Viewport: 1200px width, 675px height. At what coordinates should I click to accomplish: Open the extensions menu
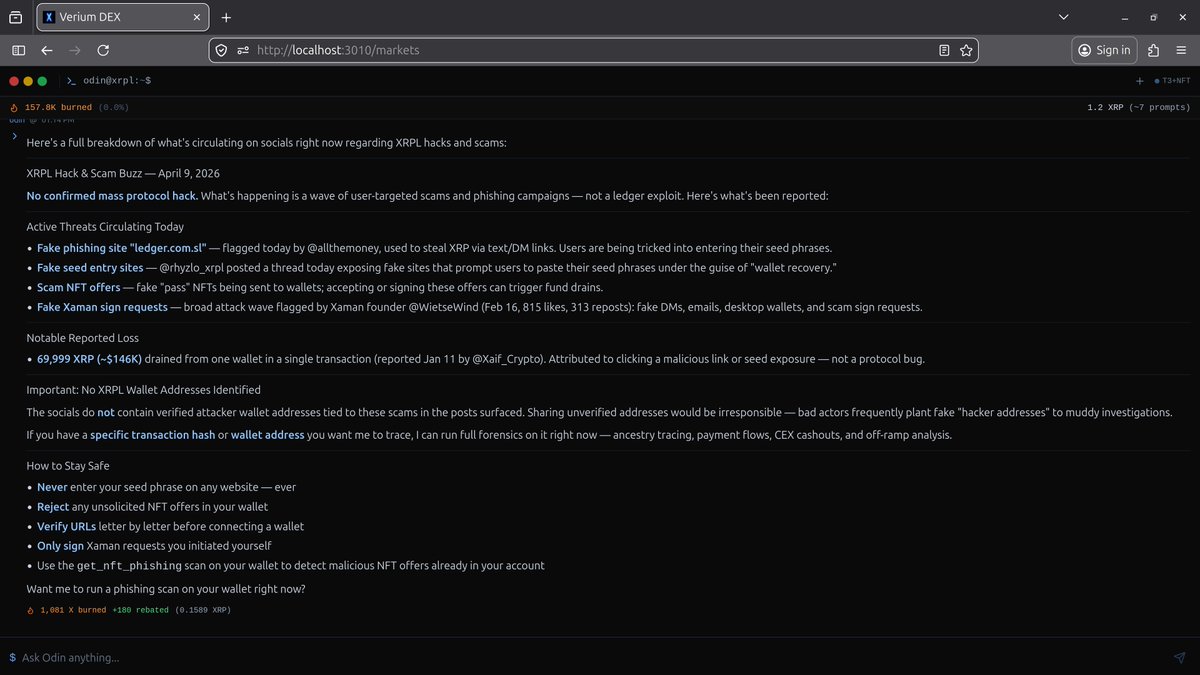point(1154,50)
